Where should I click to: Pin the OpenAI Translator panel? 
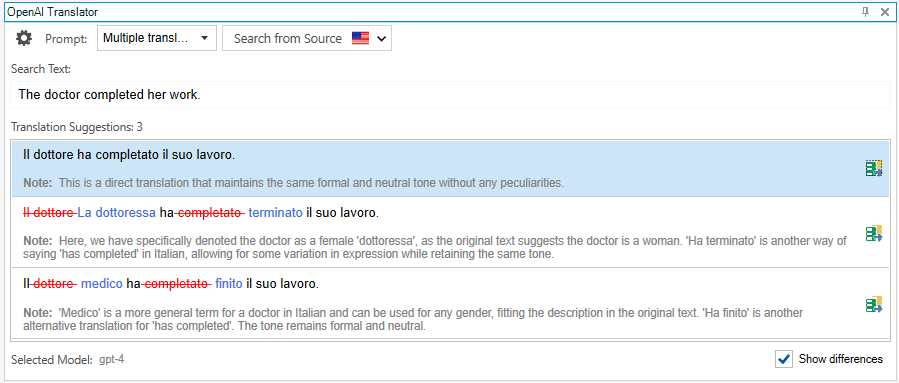click(x=866, y=12)
